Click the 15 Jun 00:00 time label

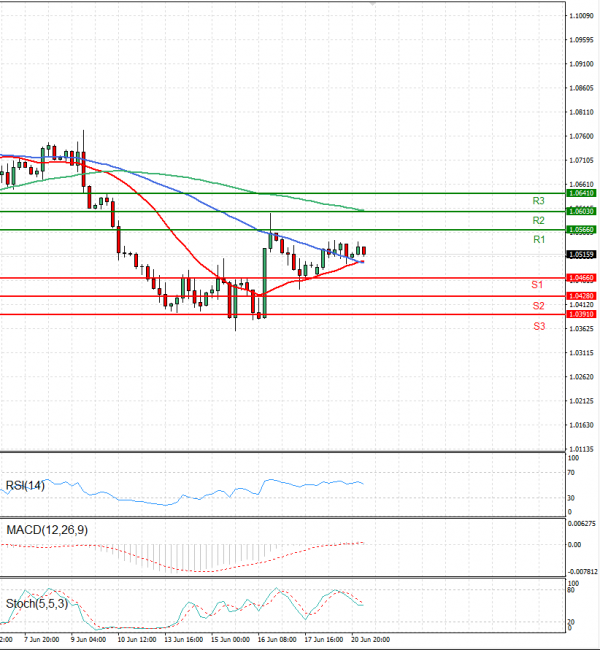click(231, 640)
